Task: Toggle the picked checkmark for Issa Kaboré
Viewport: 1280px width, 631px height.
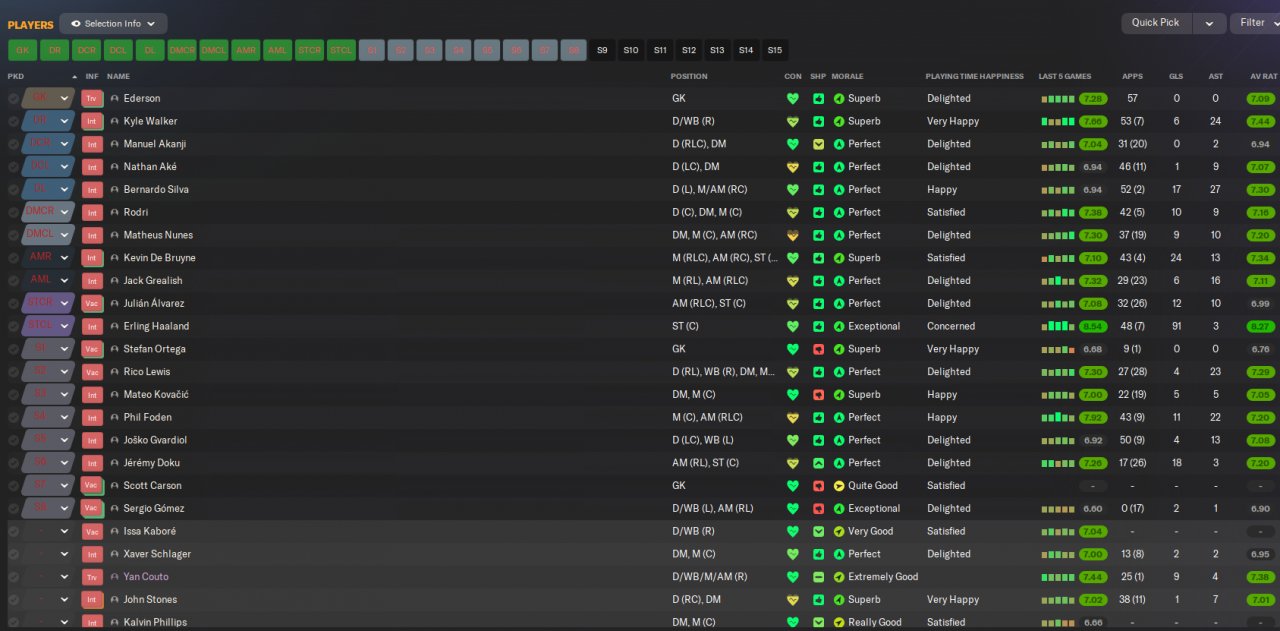Action: click(13, 532)
